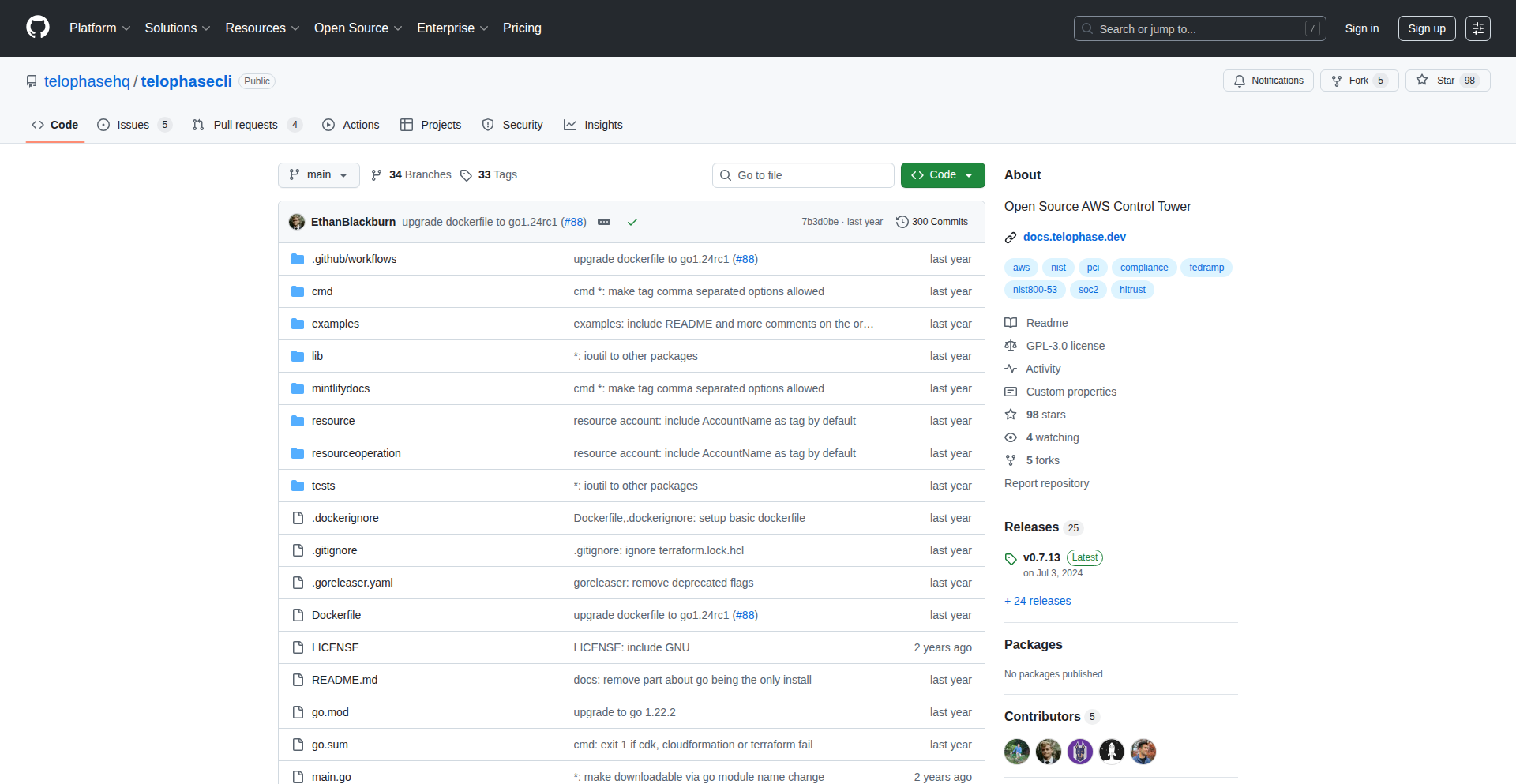1516x784 pixels.
Task: Open the Security tab
Action: 512,125
